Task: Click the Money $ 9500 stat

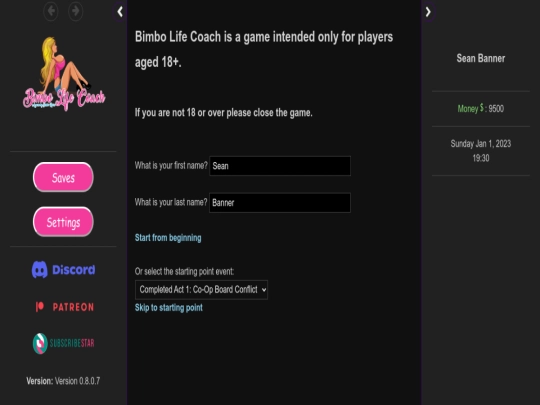Action: coord(481,108)
